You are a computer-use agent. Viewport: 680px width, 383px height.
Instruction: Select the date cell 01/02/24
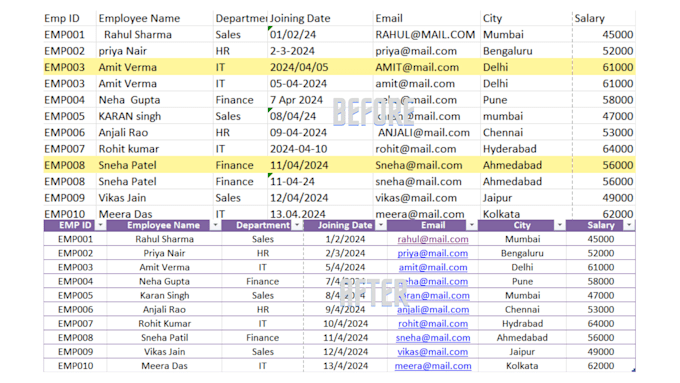(320, 35)
